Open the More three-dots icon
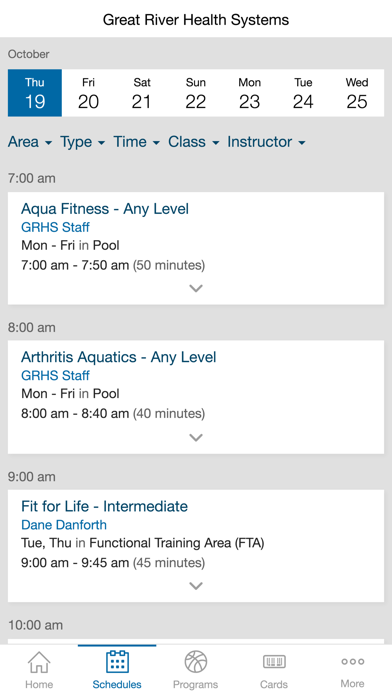This screenshot has height=696, width=392. click(x=352, y=661)
